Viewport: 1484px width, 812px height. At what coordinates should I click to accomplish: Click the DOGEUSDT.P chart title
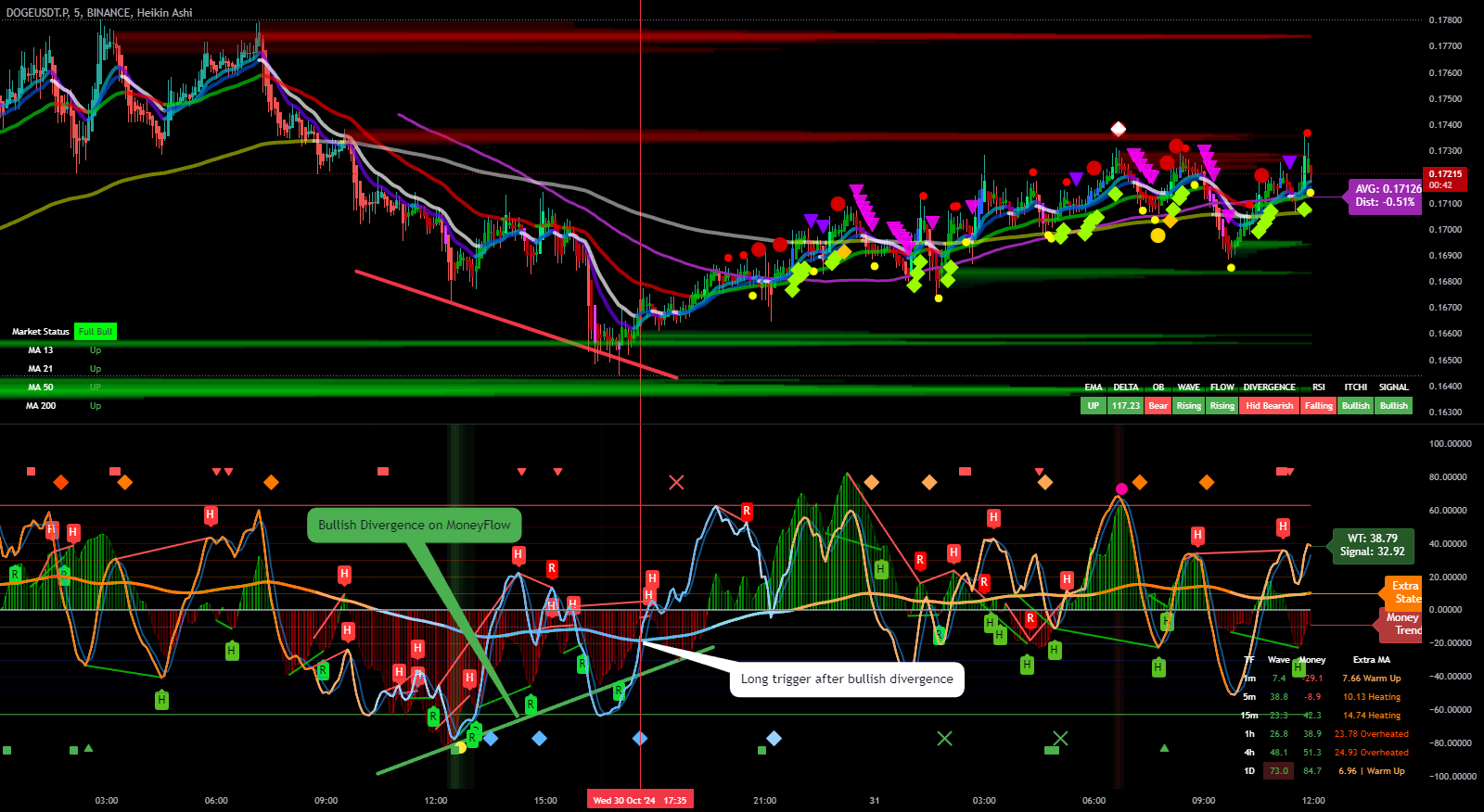99,12
